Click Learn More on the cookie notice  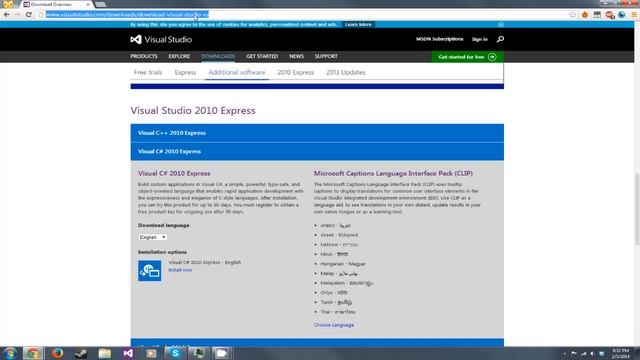tap(358, 24)
